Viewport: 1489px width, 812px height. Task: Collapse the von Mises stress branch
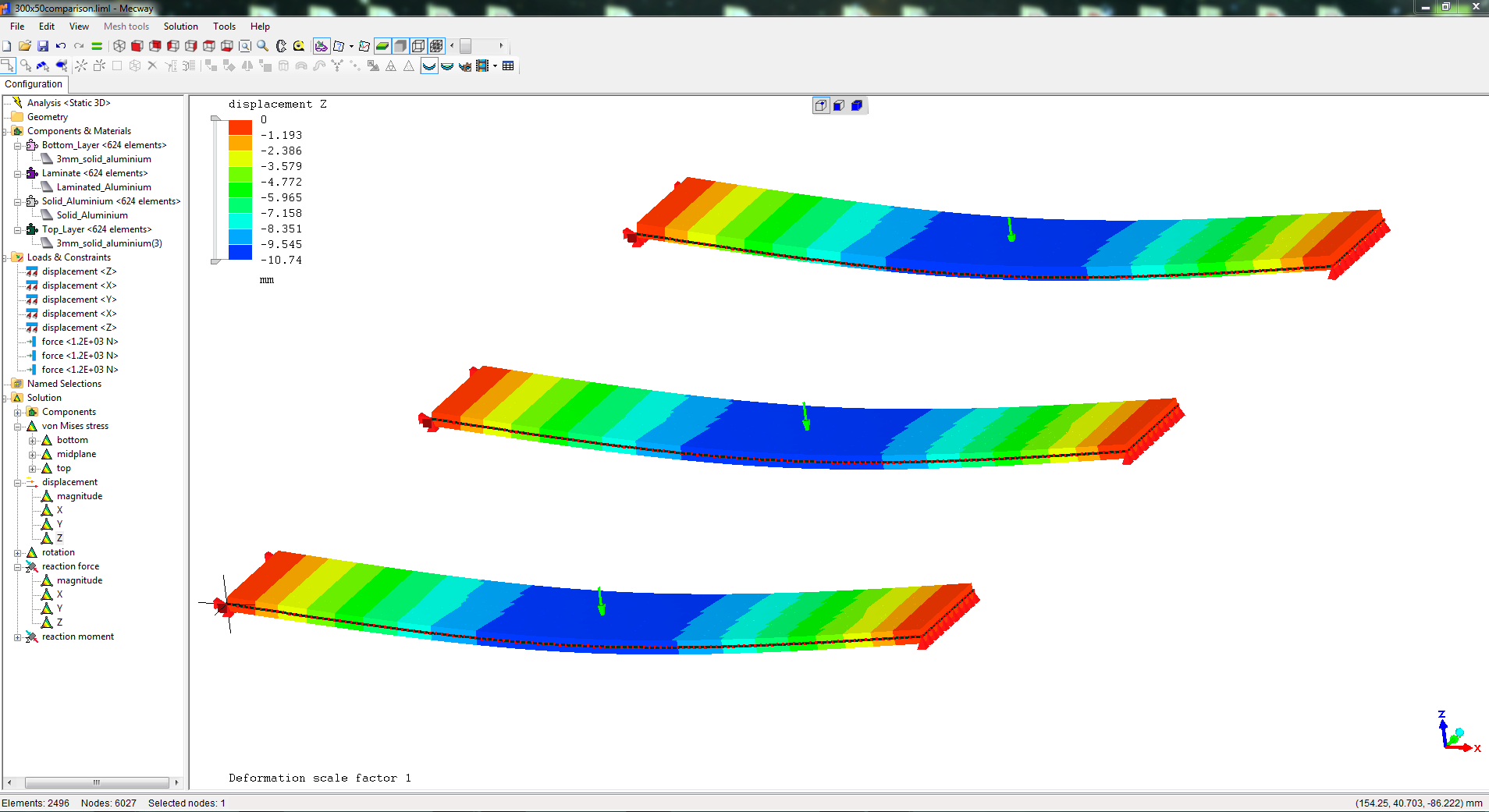pos(17,426)
